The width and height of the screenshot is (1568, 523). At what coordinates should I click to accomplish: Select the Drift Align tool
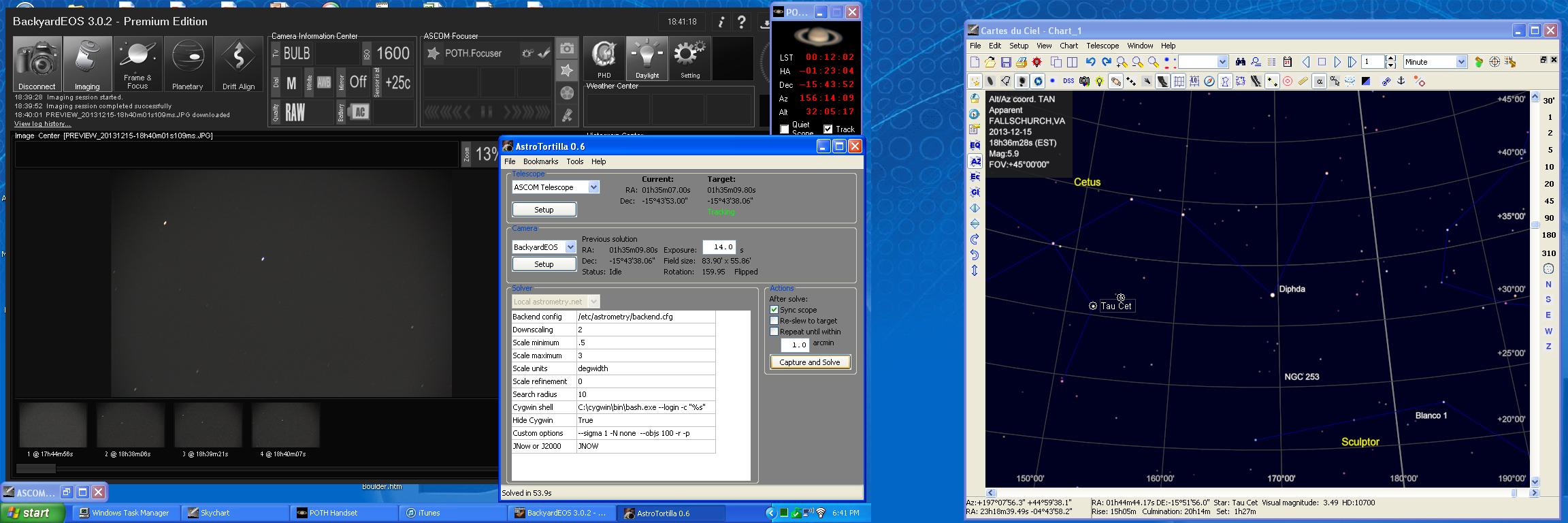[x=238, y=65]
